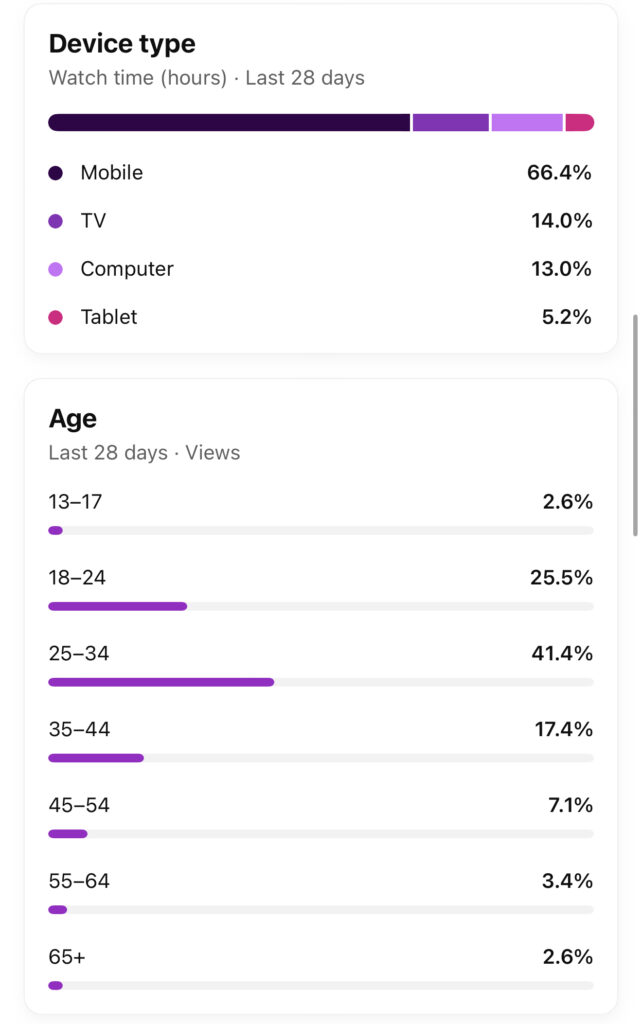This screenshot has width=642, height=1024.
Task: Click the Mobile legend dot
Action: click(56, 173)
